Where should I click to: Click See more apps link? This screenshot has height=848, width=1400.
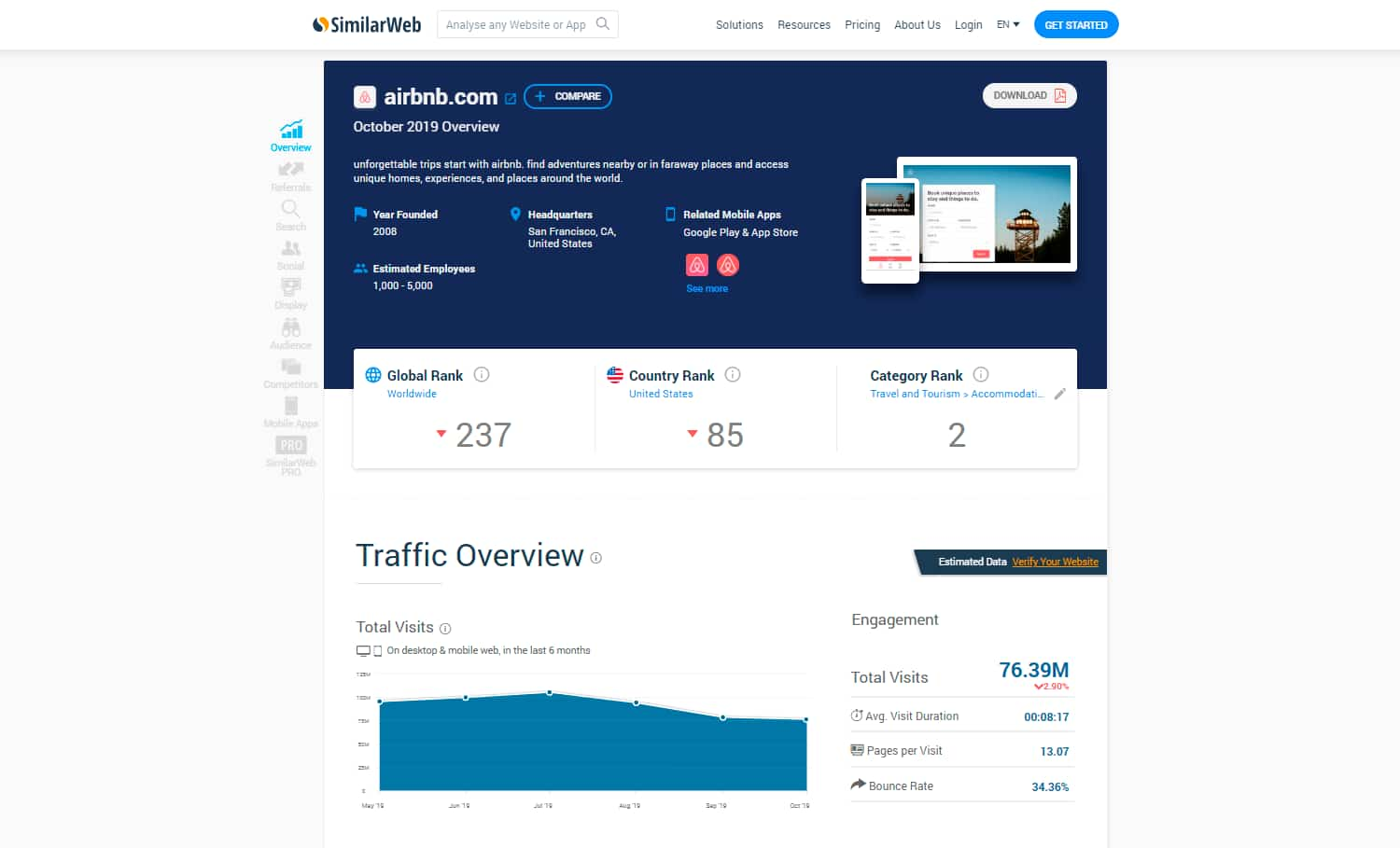[x=707, y=288]
